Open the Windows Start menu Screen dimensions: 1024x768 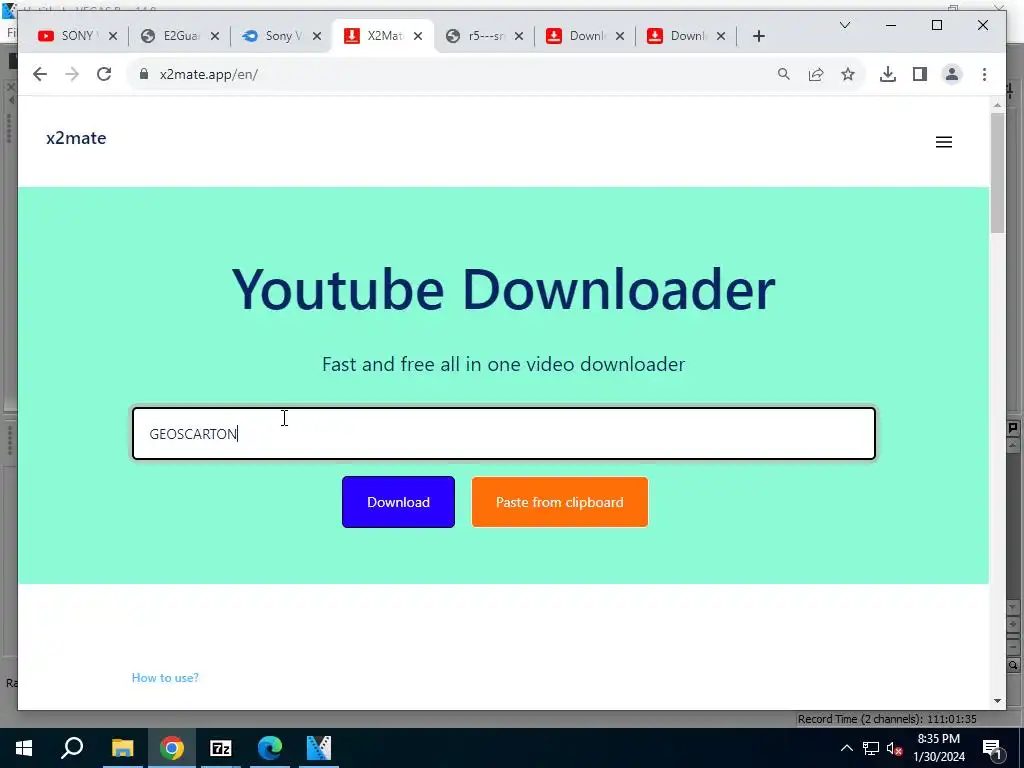pyautogui.click(x=24, y=748)
